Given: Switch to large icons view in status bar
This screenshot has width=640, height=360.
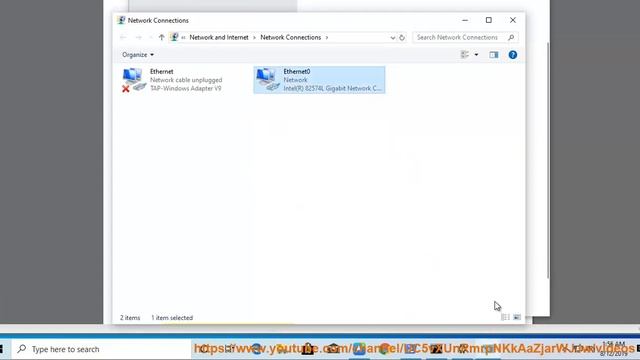Looking at the screenshot, I should (517, 318).
